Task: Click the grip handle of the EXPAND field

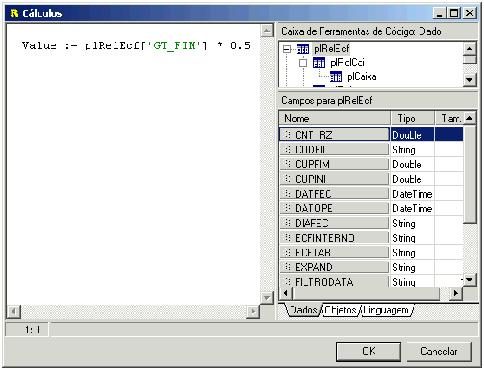Action: point(288,267)
